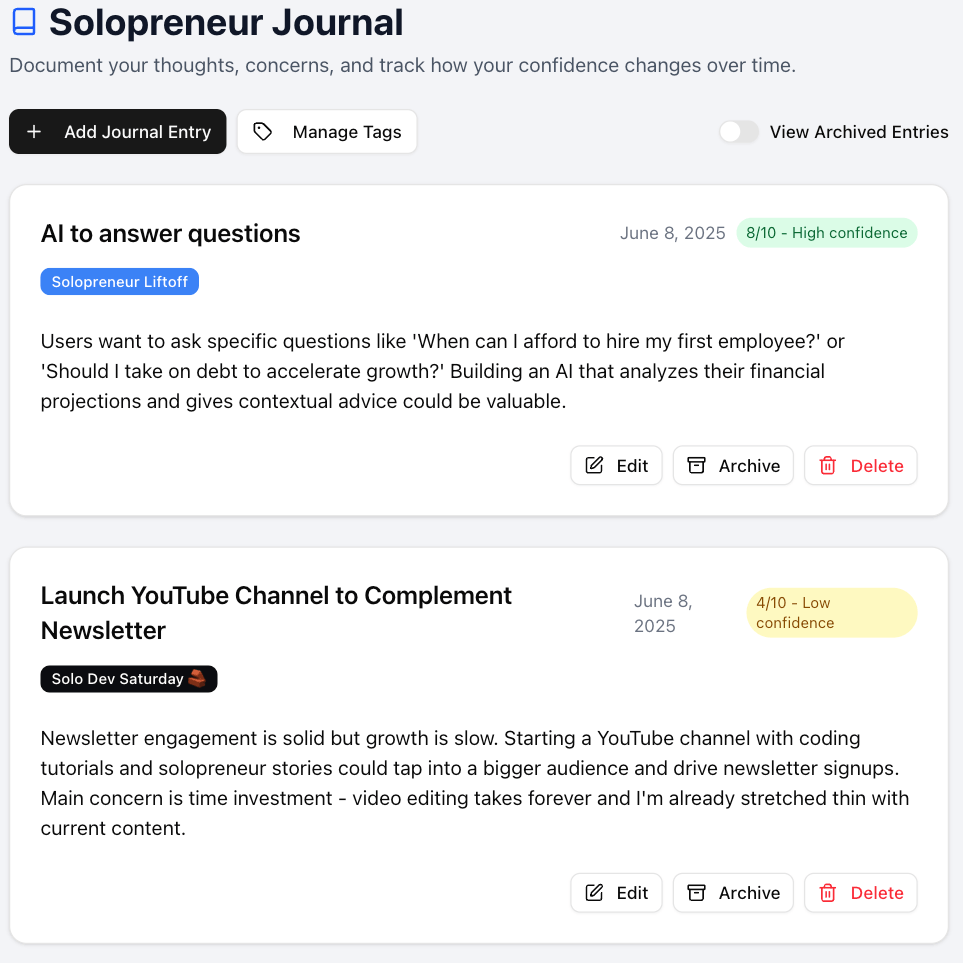Select the 'Solopreneur Liftoff' tag pill
Image resolution: width=963 pixels, height=963 pixels.
(119, 281)
